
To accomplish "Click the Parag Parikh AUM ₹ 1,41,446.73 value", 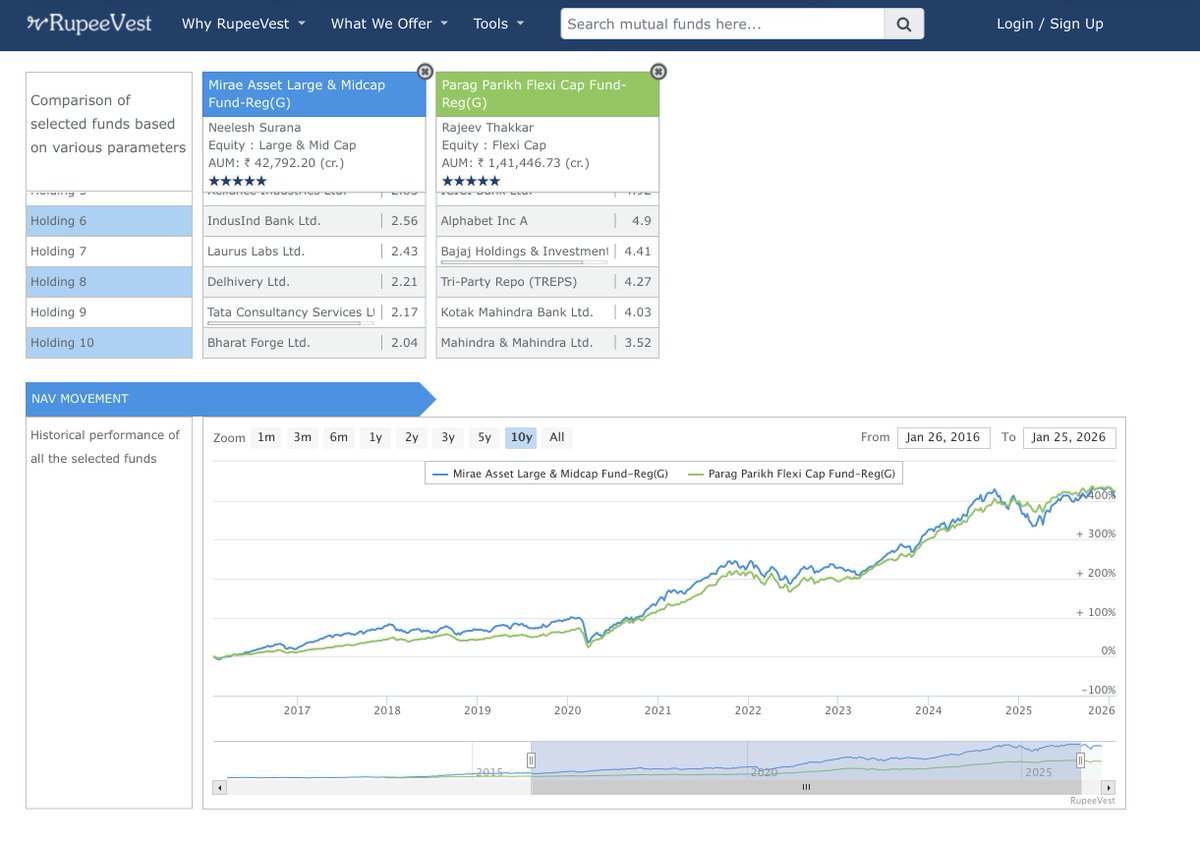I will point(515,162).
